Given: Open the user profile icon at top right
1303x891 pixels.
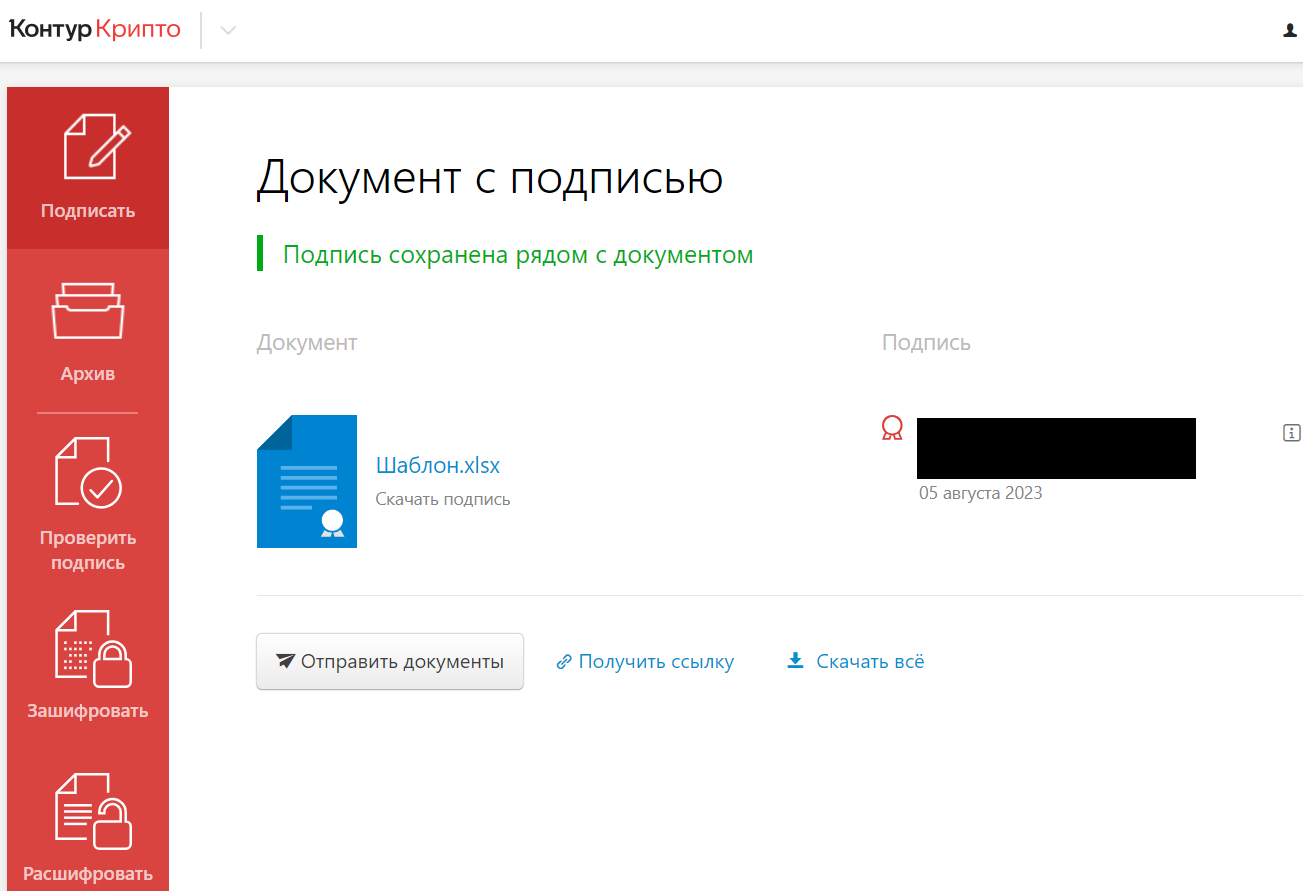Looking at the screenshot, I should click(x=1290, y=31).
